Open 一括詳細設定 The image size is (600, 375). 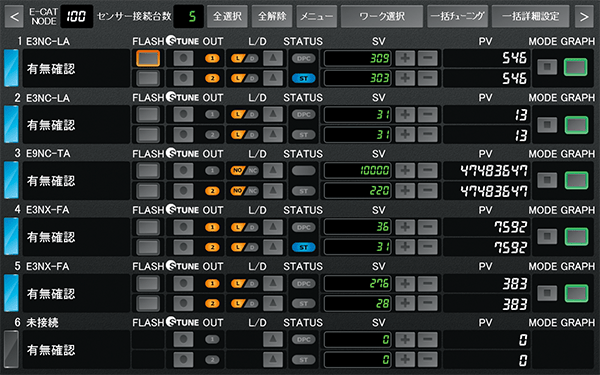coord(531,16)
